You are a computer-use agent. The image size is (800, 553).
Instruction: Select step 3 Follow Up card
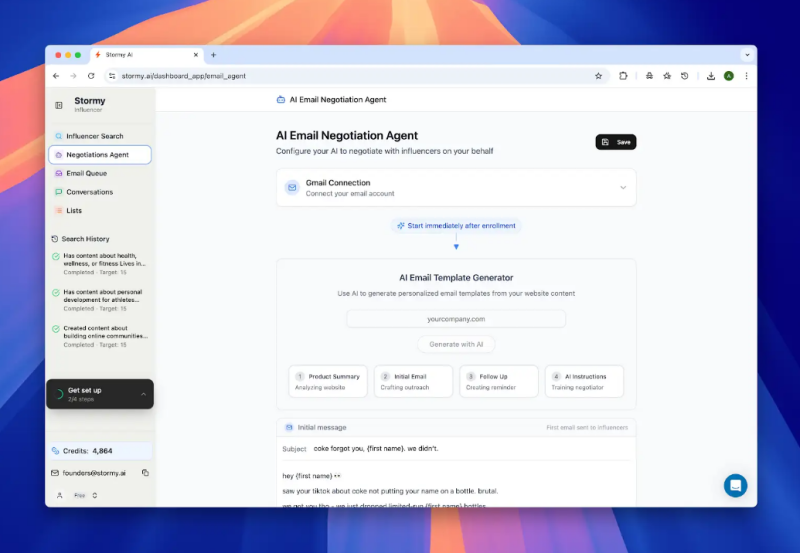pyautogui.click(x=498, y=382)
